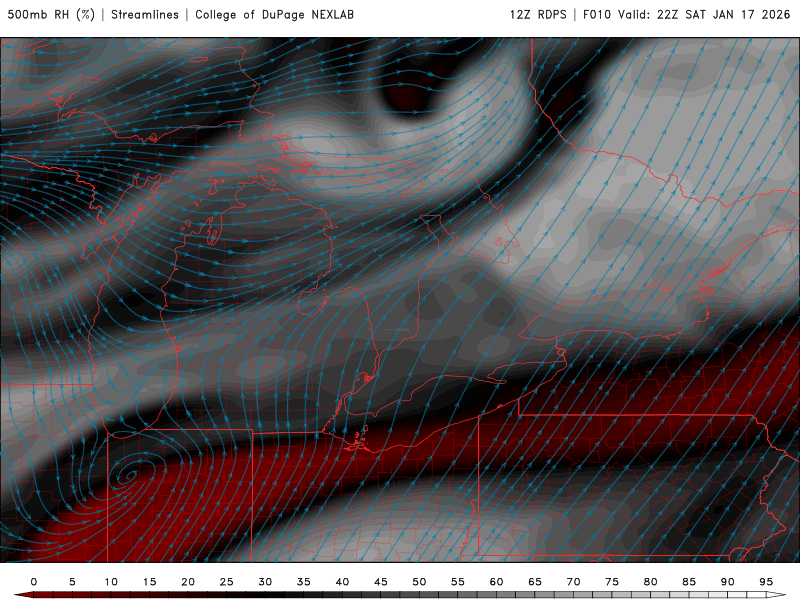Viewport: 800px width, 600px height.
Task: Click the '40' value on the color scale
Action: 342,582
